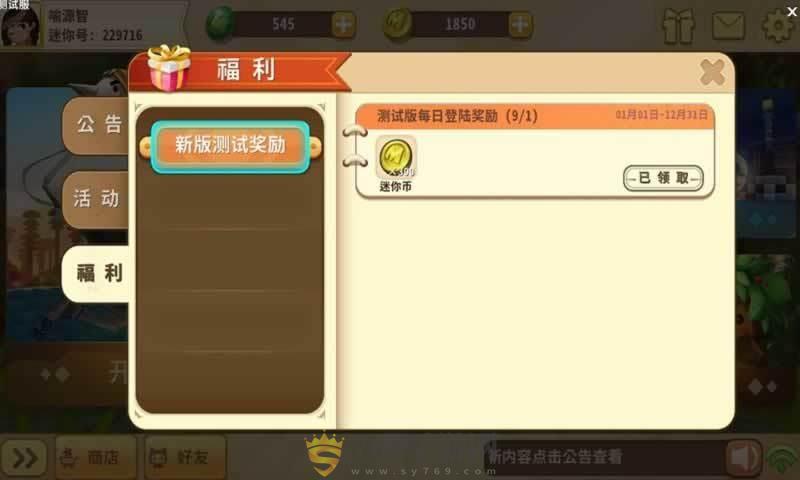Open settings gear icon
Viewport: 800px width, 480px height.
[x=777, y=25]
